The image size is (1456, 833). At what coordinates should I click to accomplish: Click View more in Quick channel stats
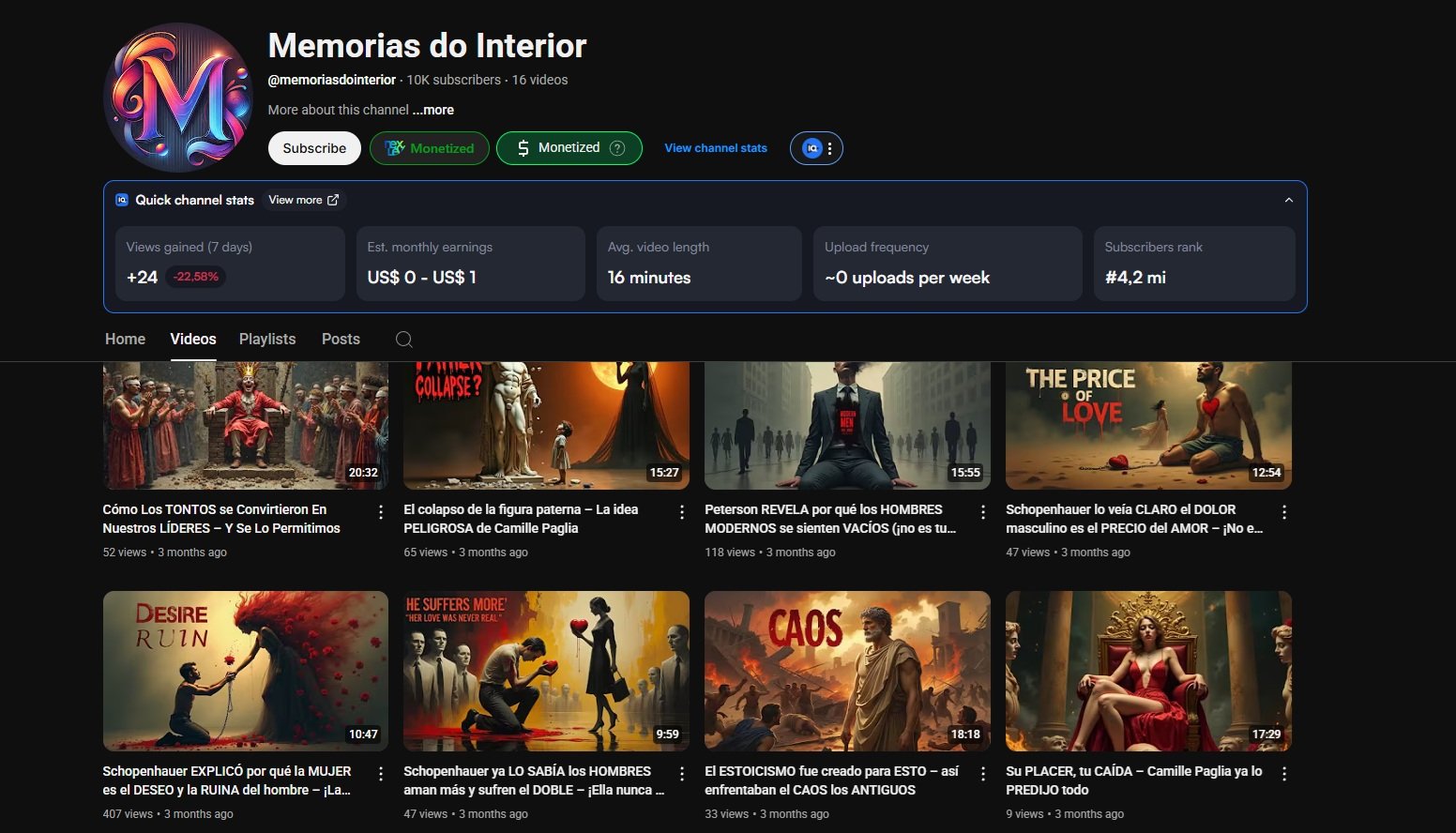point(304,200)
